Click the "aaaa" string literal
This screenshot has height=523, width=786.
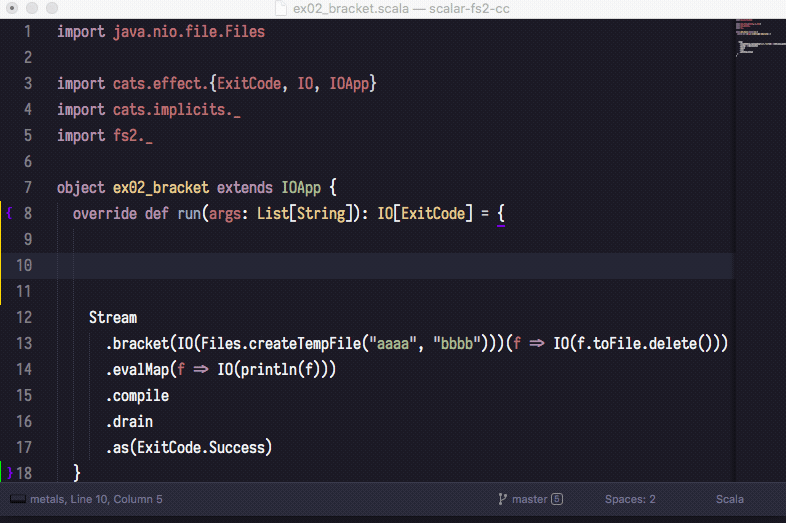click(x=393, y=343)
